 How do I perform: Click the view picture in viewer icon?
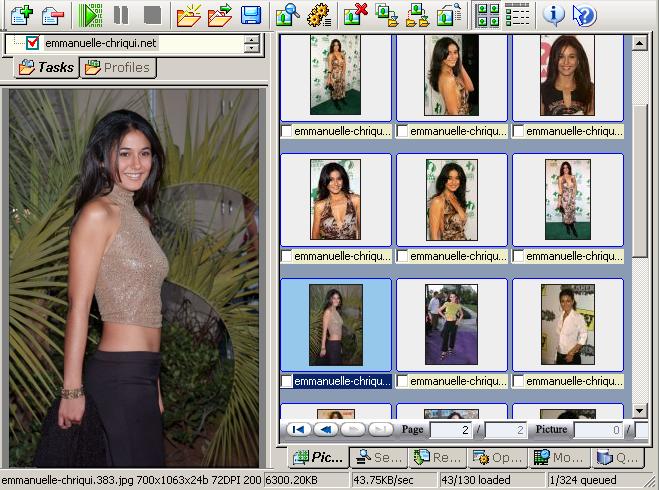coord(449,16)
